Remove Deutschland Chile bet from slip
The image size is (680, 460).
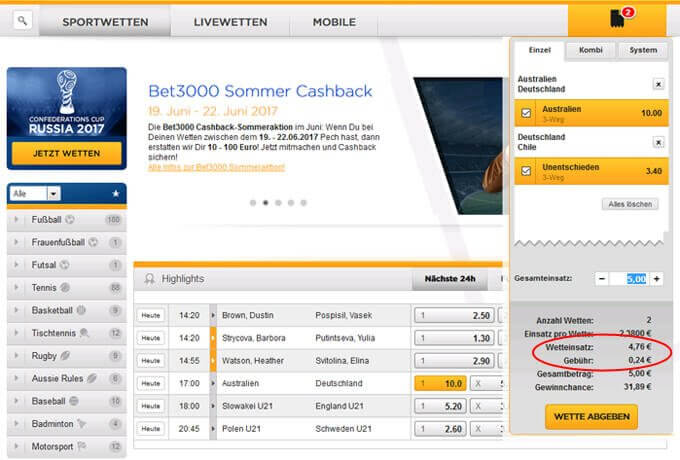658,142
